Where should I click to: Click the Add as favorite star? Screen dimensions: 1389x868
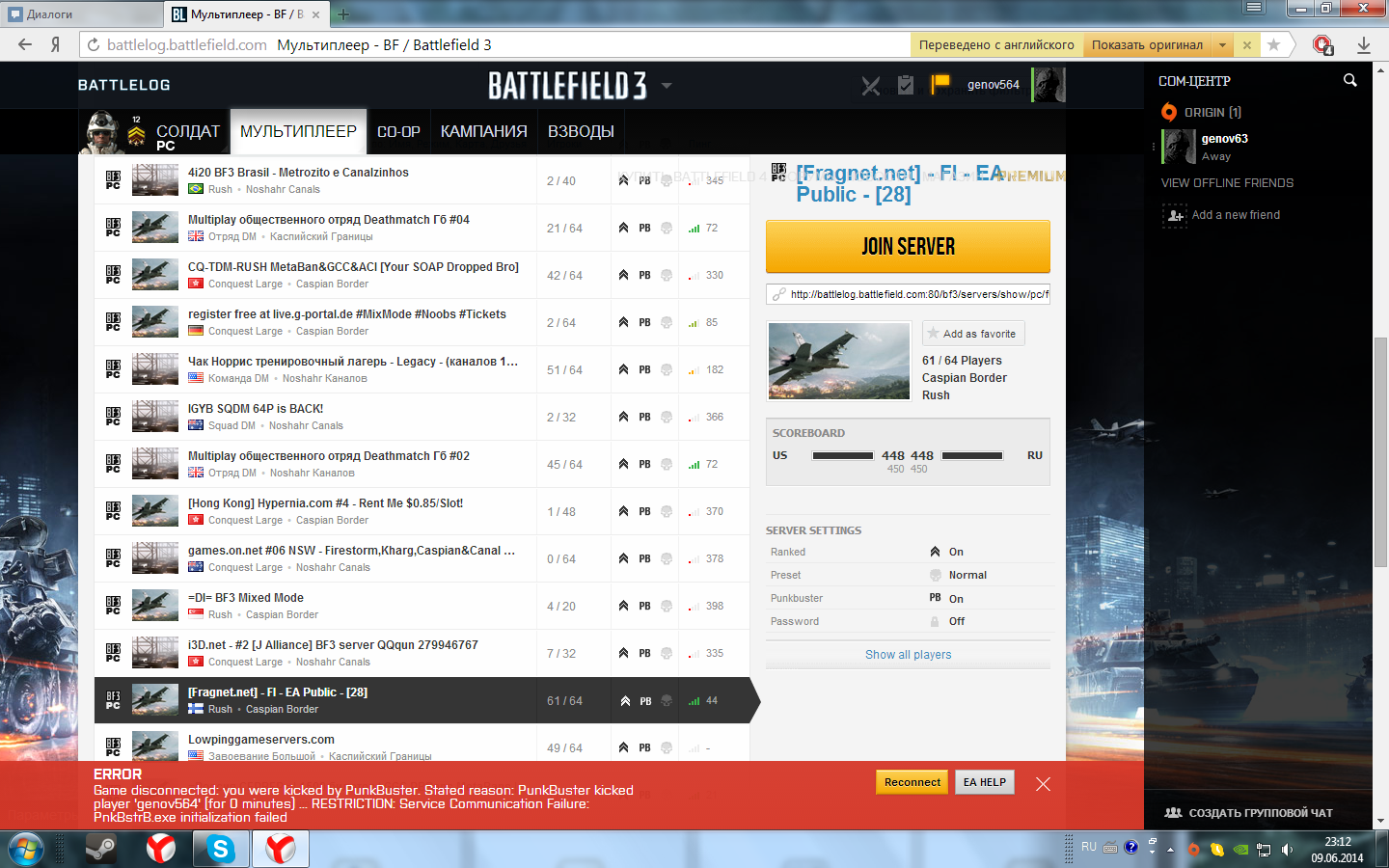tap(933, 334)
